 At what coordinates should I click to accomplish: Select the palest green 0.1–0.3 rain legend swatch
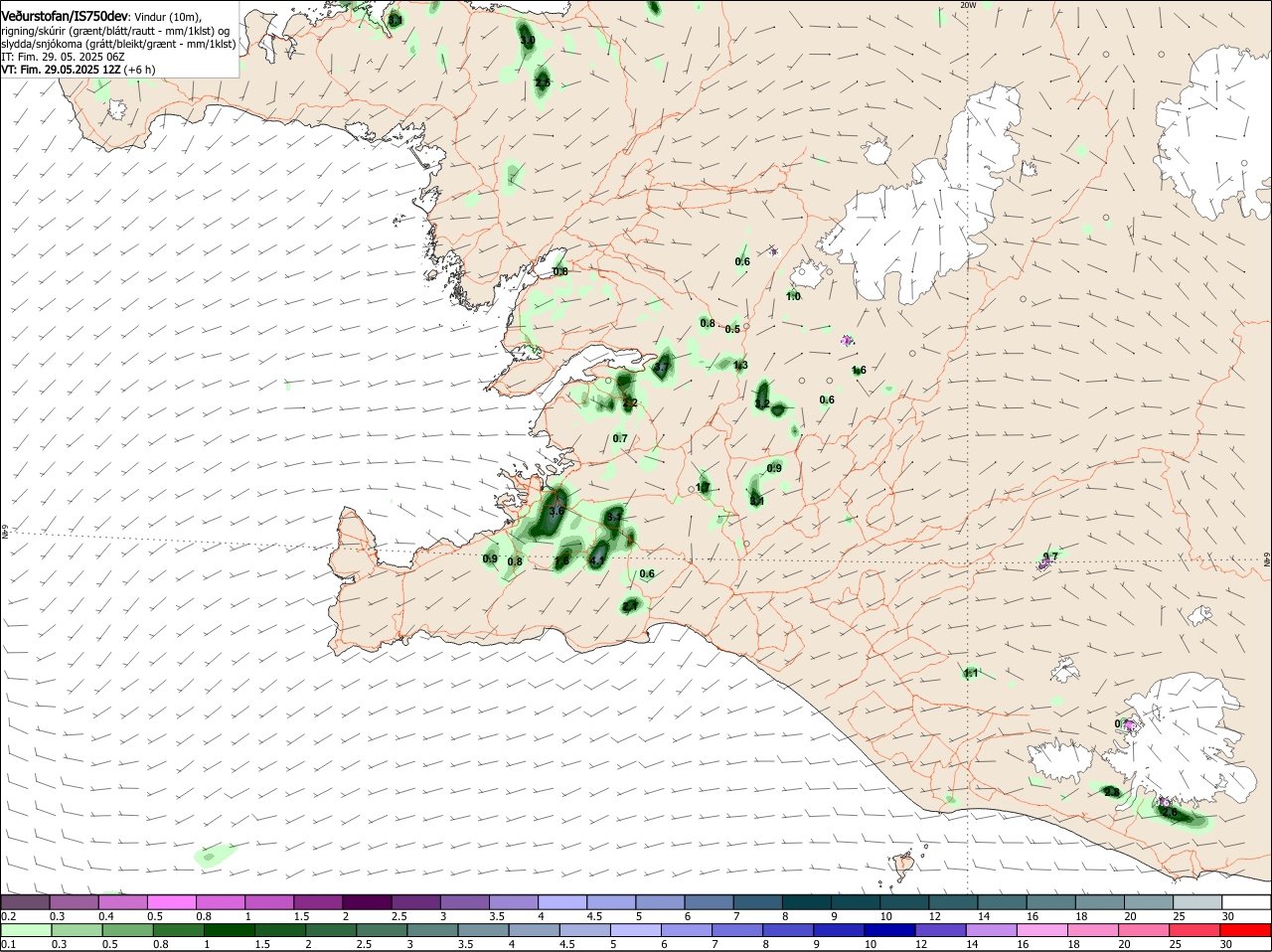26,931
